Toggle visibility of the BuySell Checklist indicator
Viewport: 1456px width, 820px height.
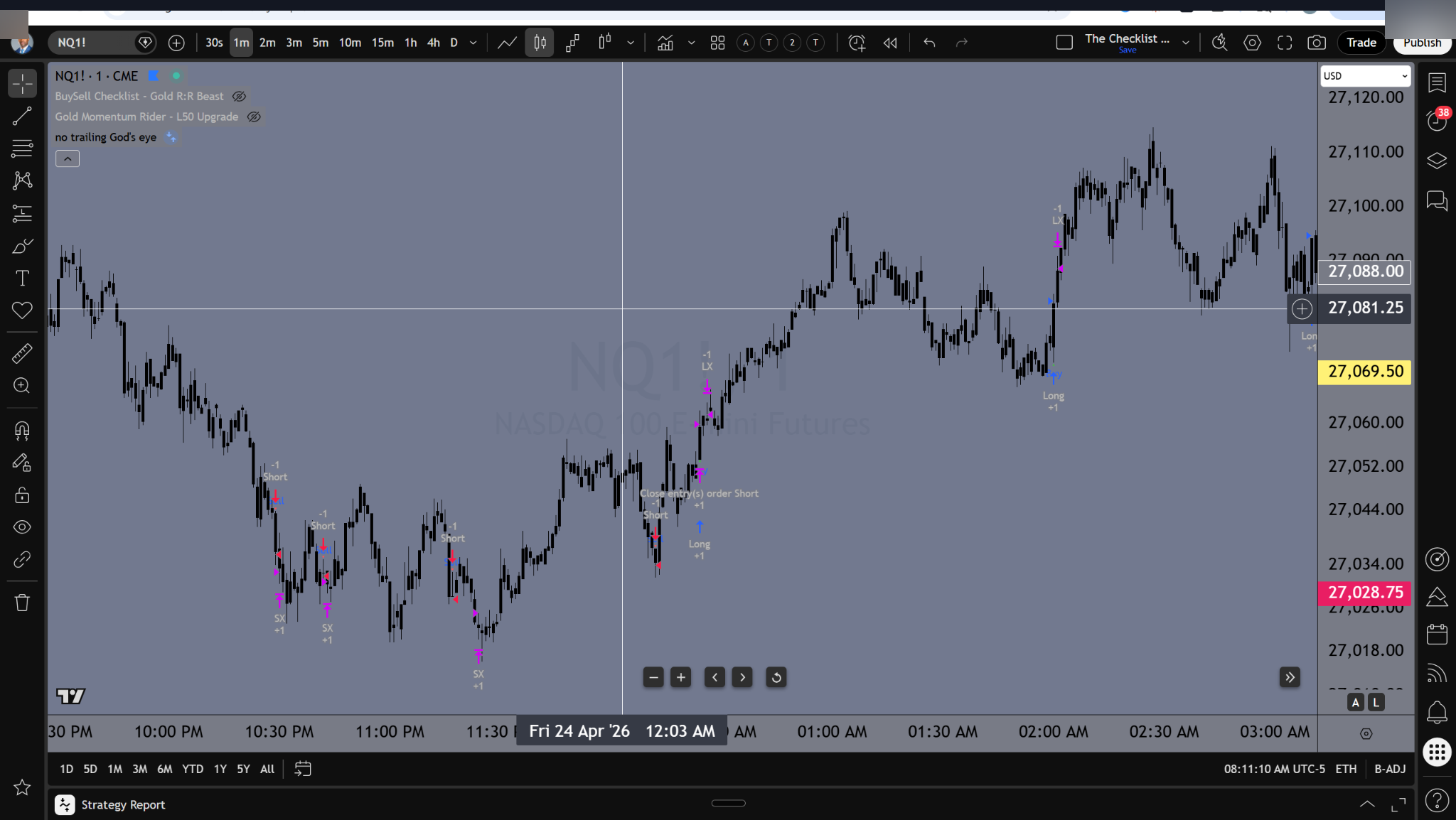(x=239, y=96)
